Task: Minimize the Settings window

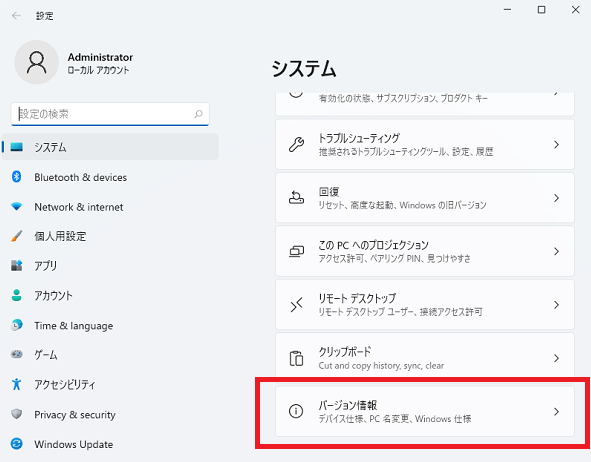Action: click(x=507, y=10)
